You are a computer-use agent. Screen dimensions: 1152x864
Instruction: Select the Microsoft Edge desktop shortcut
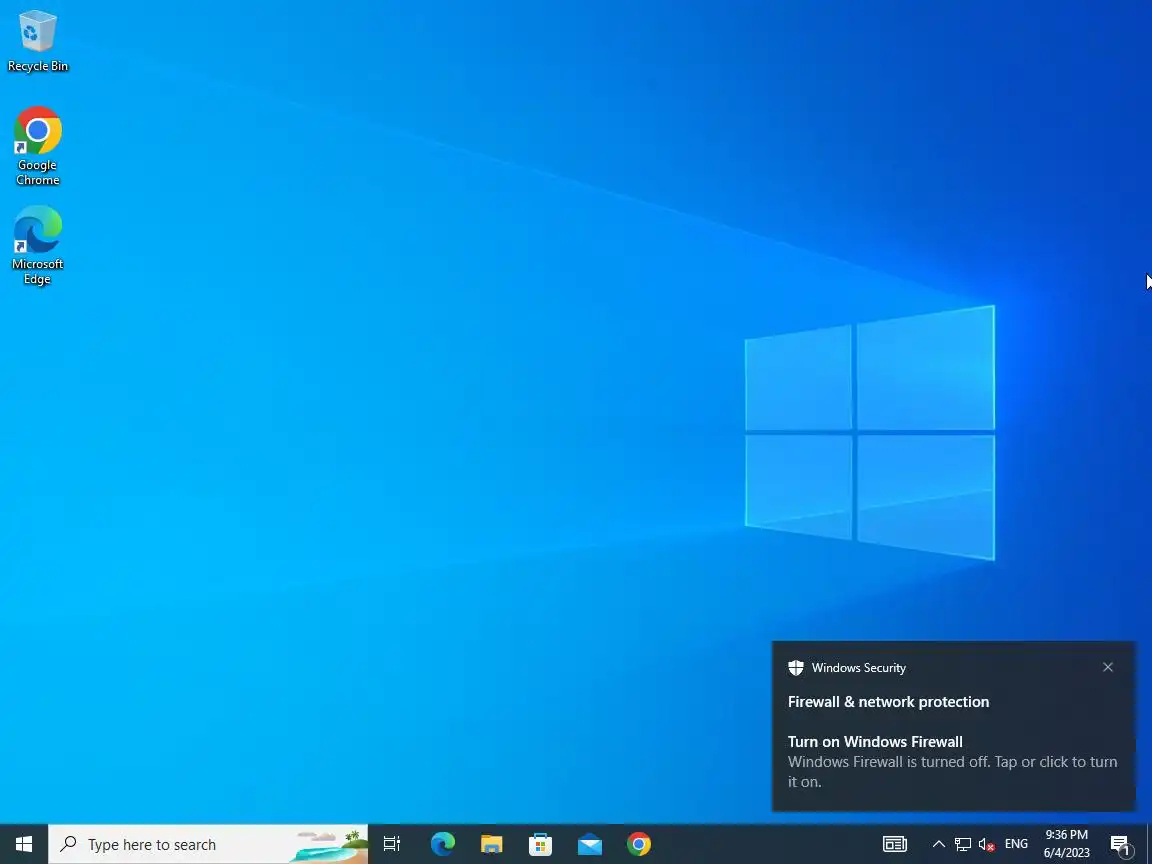point(37,245)
